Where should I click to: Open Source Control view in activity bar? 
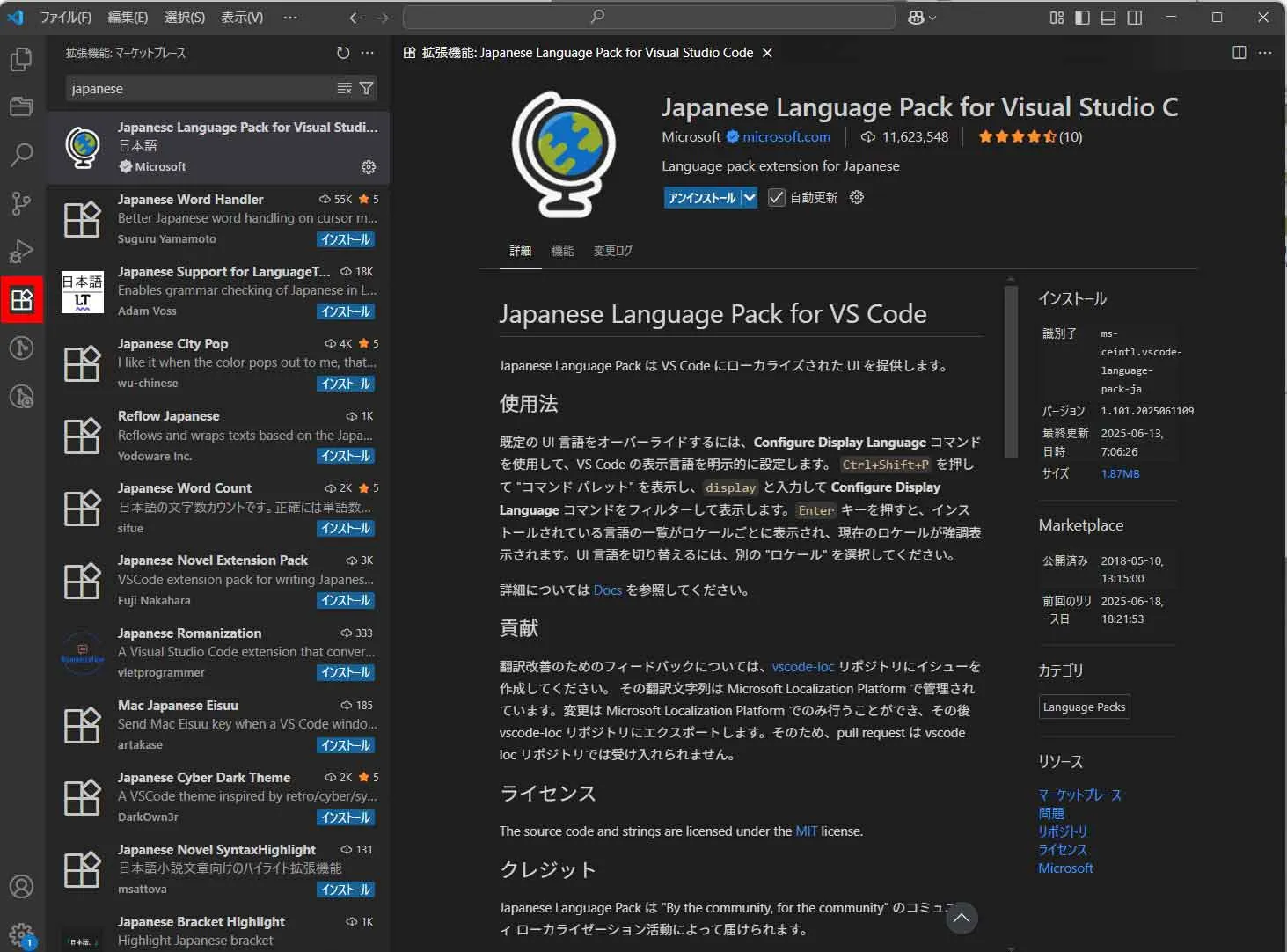coord(21,203)
